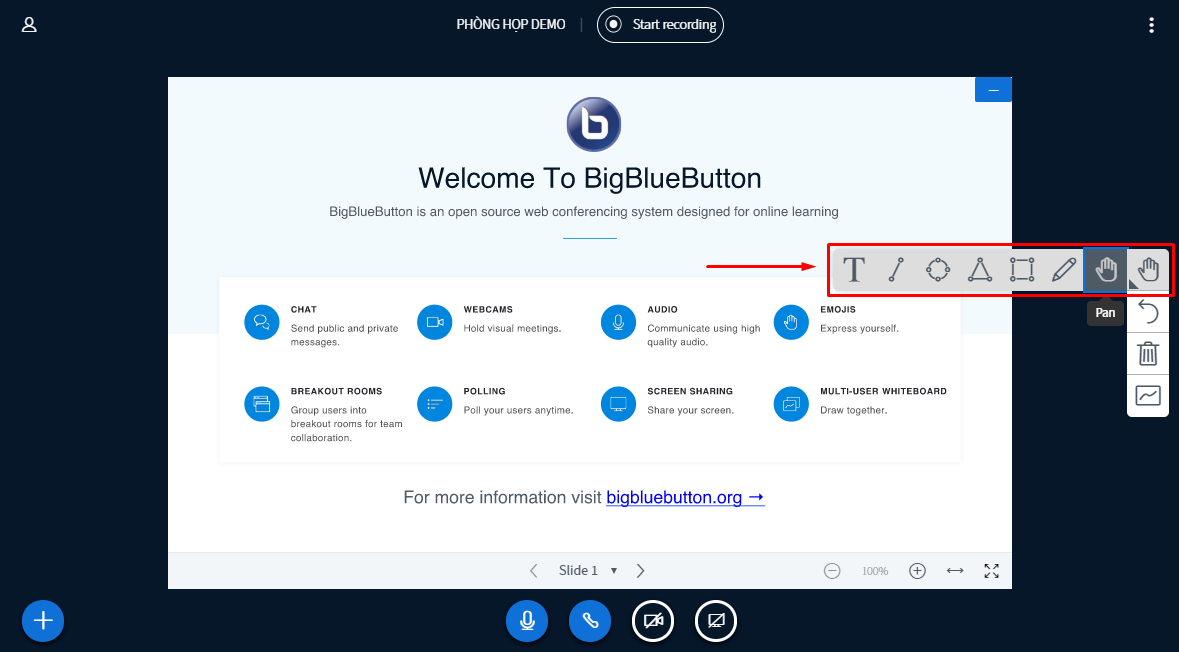Go to the previous slide

(x=533, y=571)
